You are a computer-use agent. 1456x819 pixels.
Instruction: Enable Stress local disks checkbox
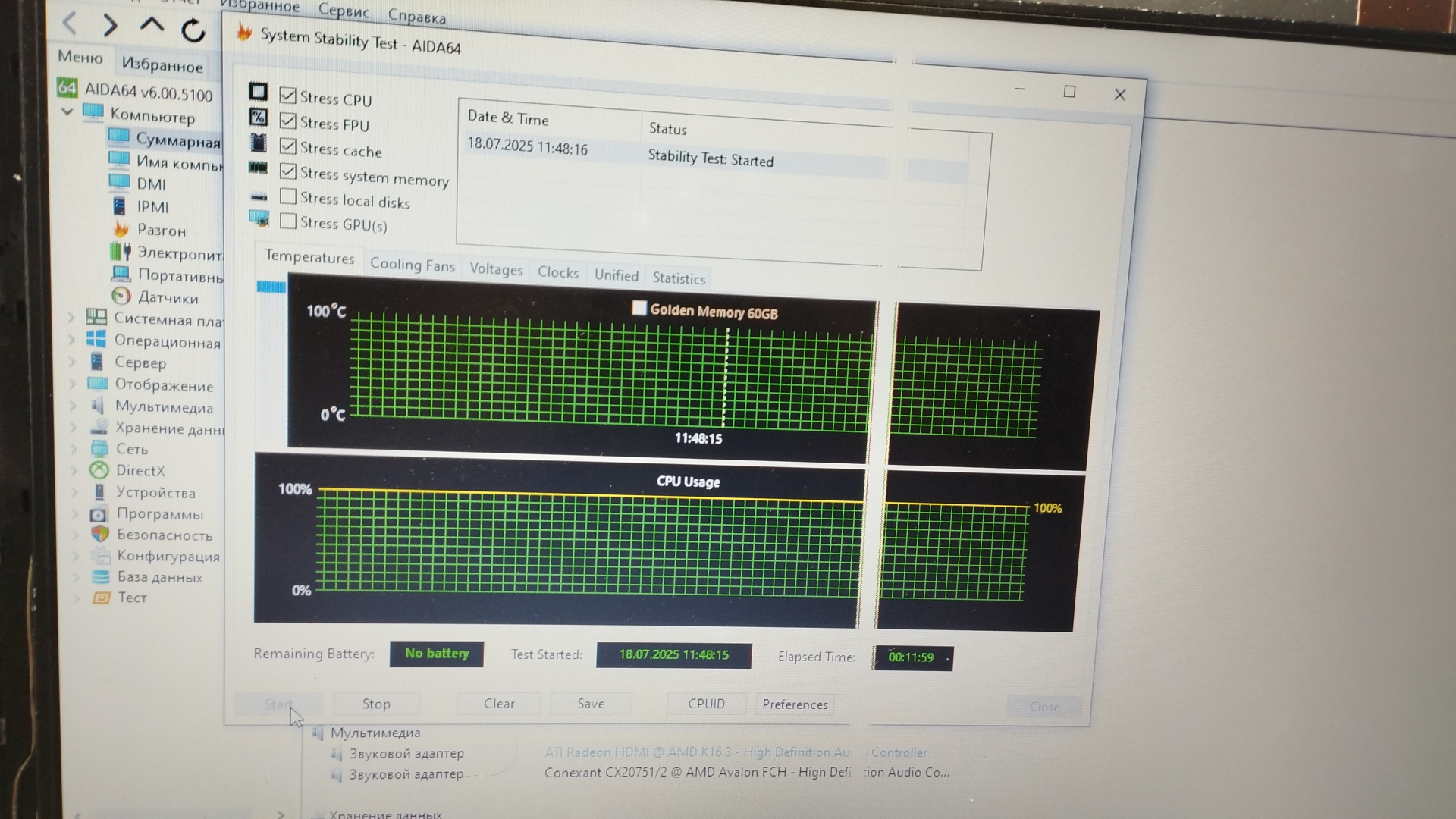tap(288, 197)
